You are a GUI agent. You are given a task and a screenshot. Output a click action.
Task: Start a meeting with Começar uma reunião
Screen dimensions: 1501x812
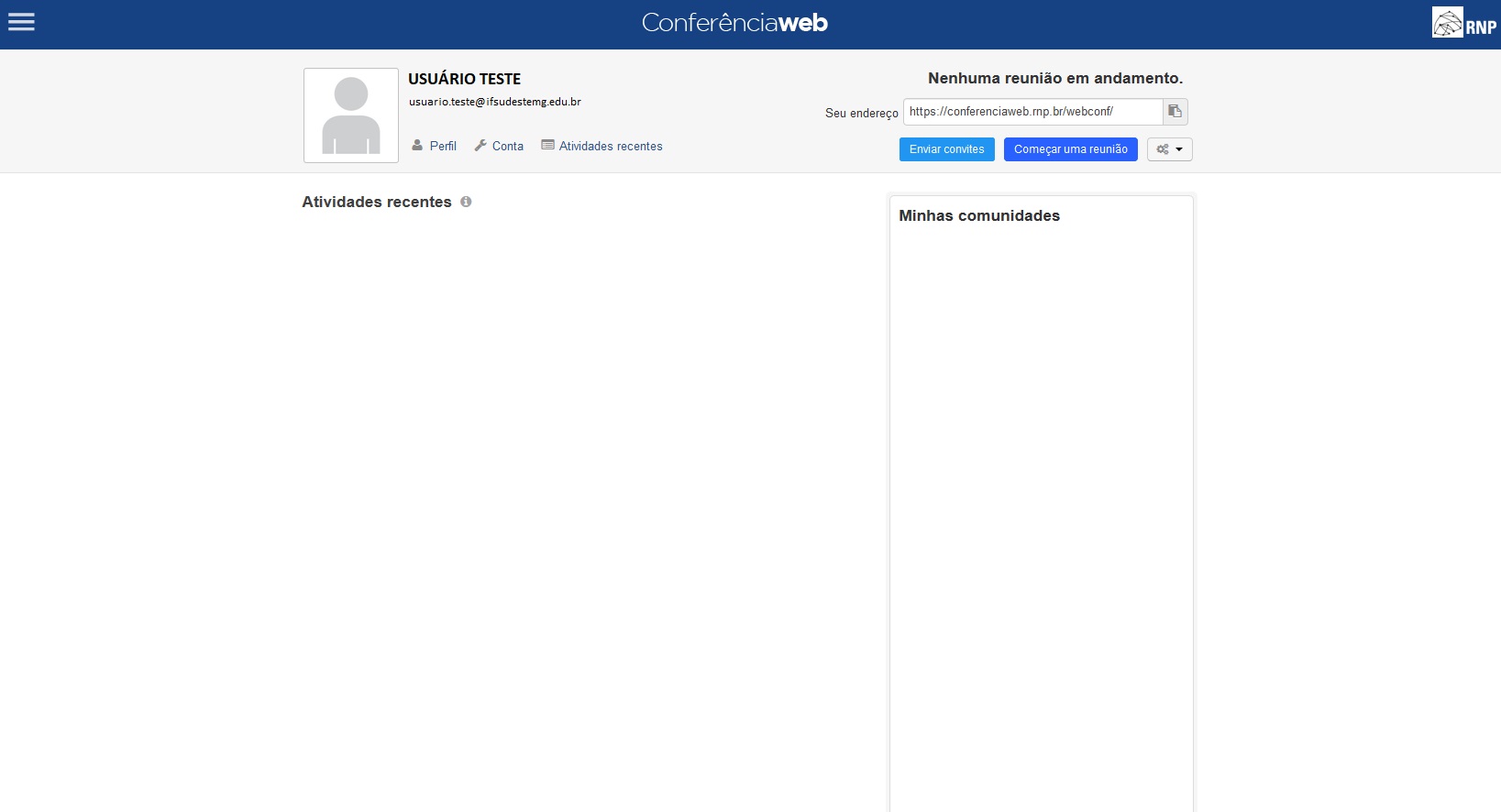pyautogui.click(x=1070, y=149)
